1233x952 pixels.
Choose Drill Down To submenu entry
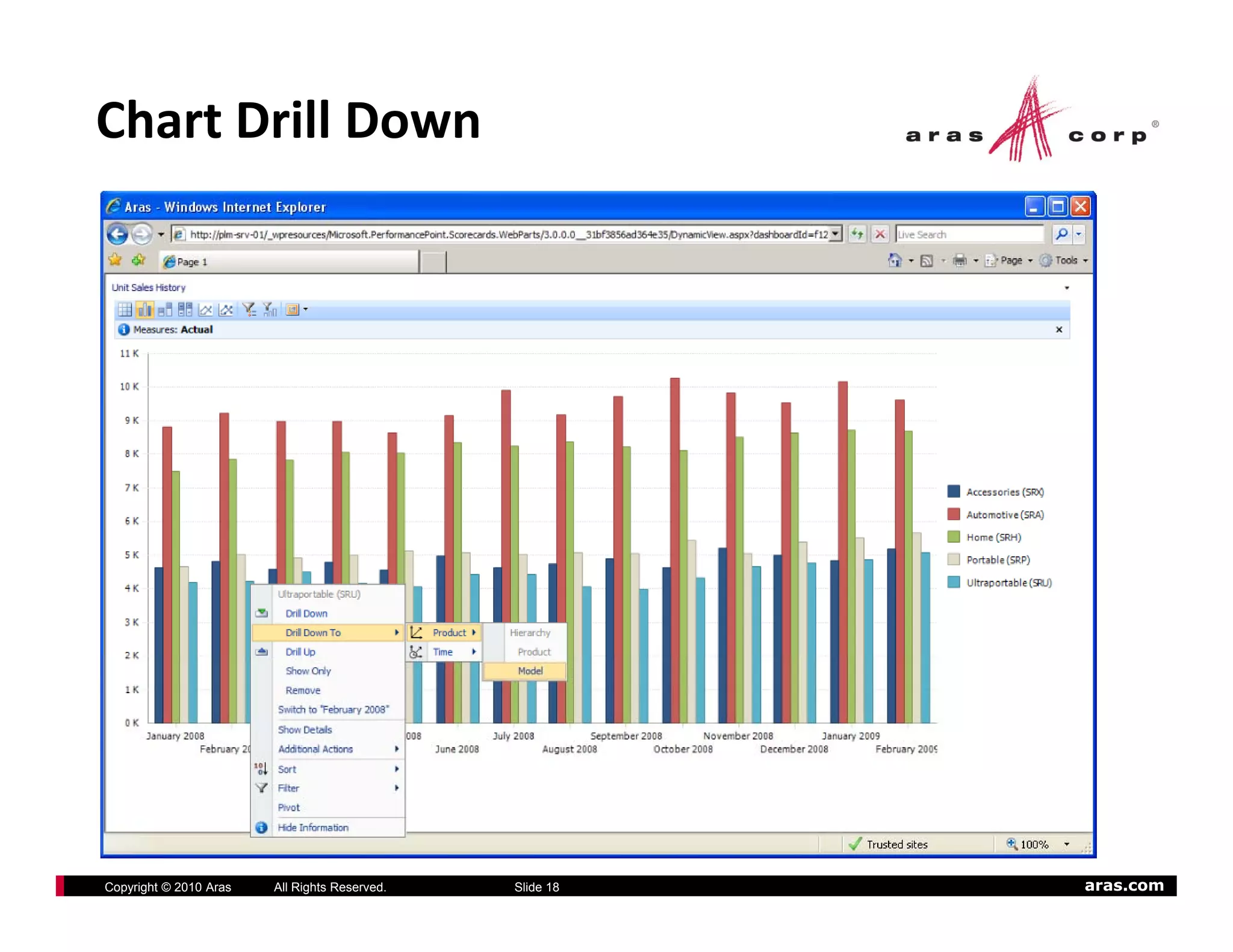[328, 632]
